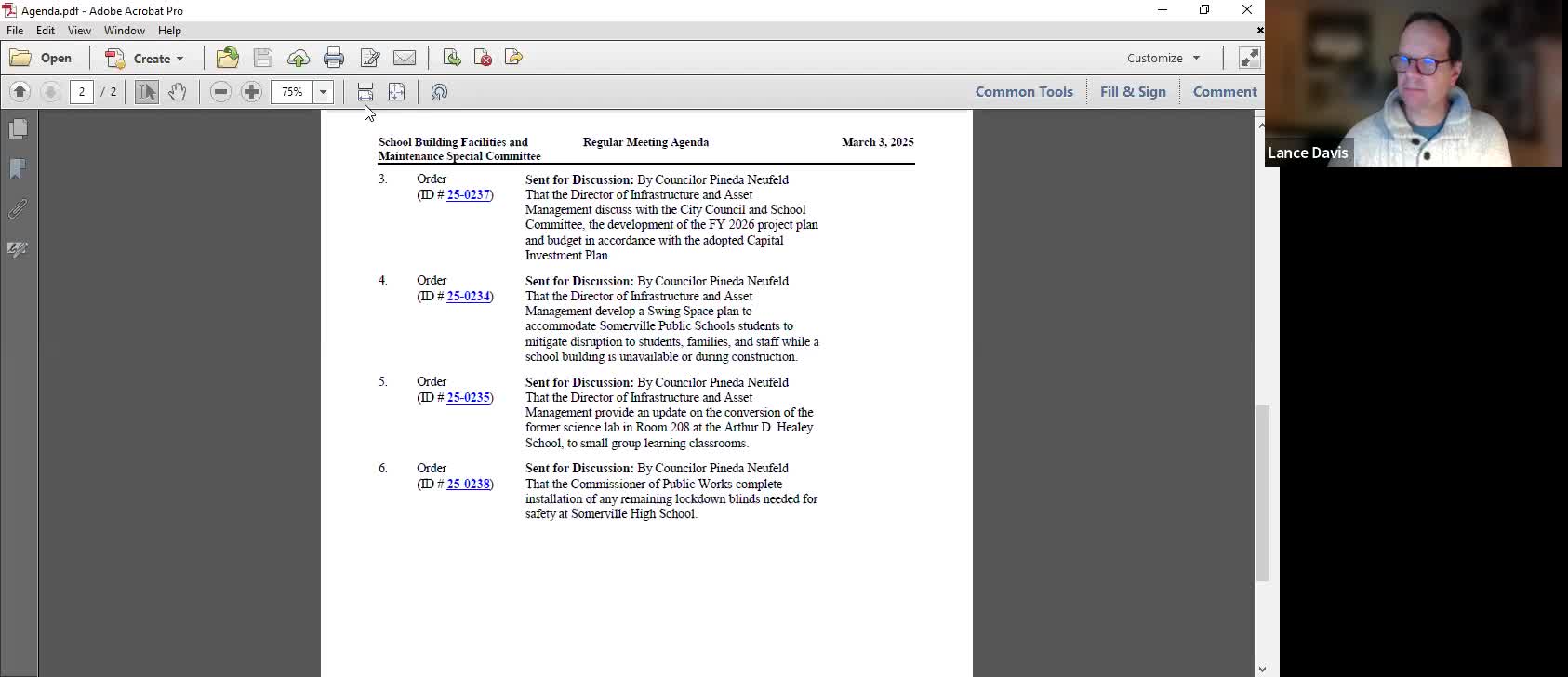Show the Signatures panel
The width and height of the screenshot is (1568, 677).
[x=18, y=249]
